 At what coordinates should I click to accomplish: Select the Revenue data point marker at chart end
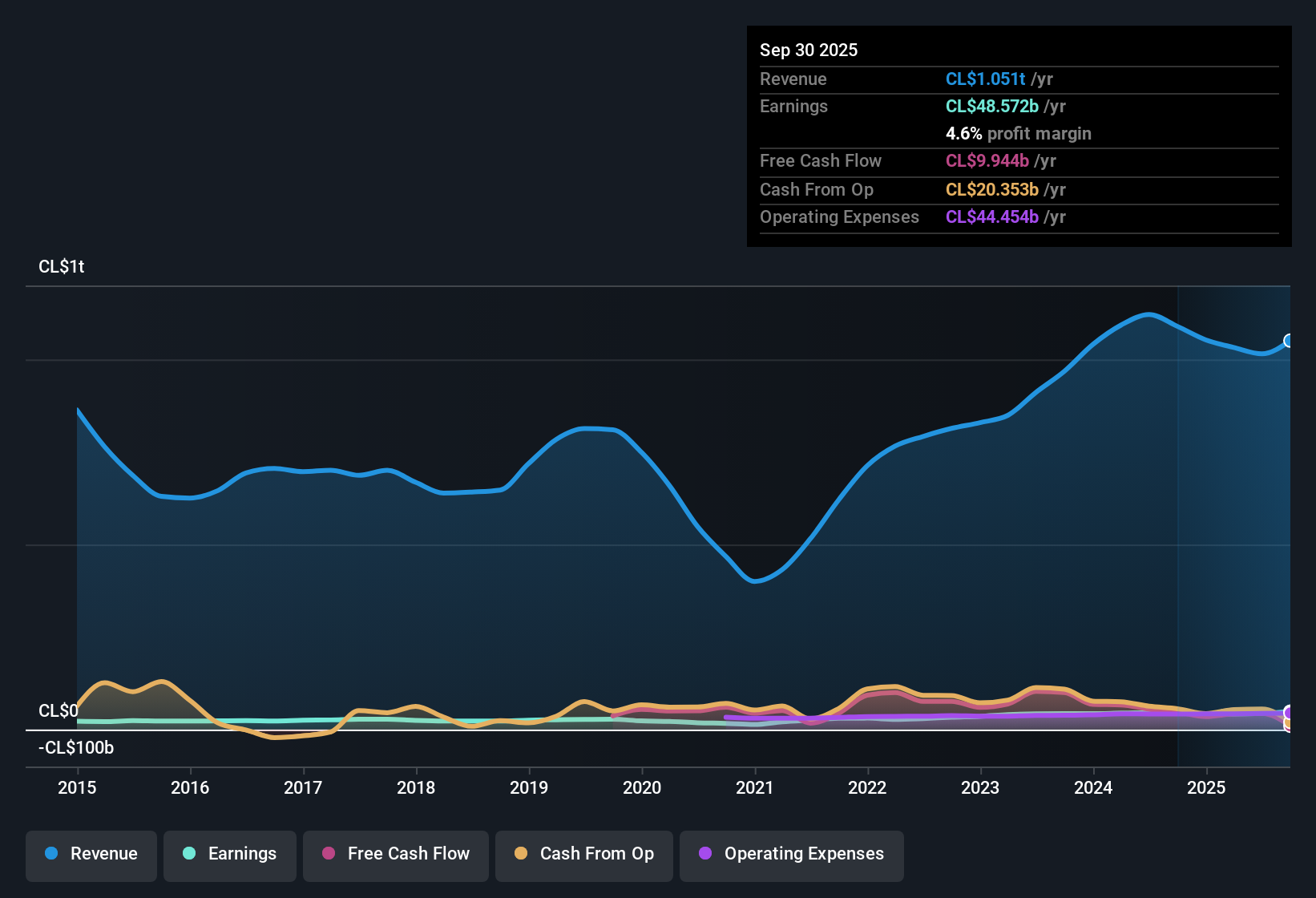coord(1288,341)
